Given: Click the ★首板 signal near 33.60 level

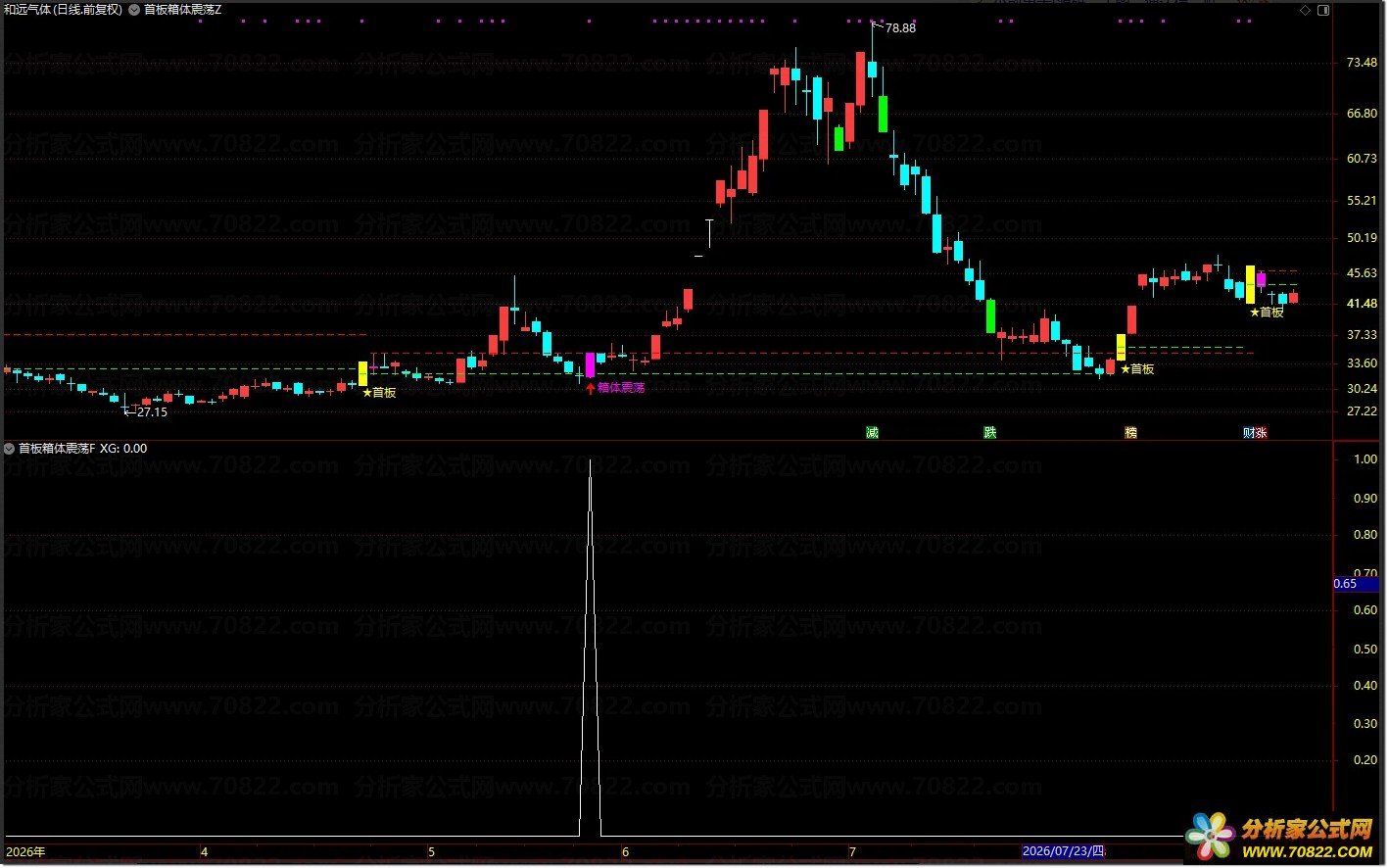Looking at the screenshot, I should pos(1137,369).
